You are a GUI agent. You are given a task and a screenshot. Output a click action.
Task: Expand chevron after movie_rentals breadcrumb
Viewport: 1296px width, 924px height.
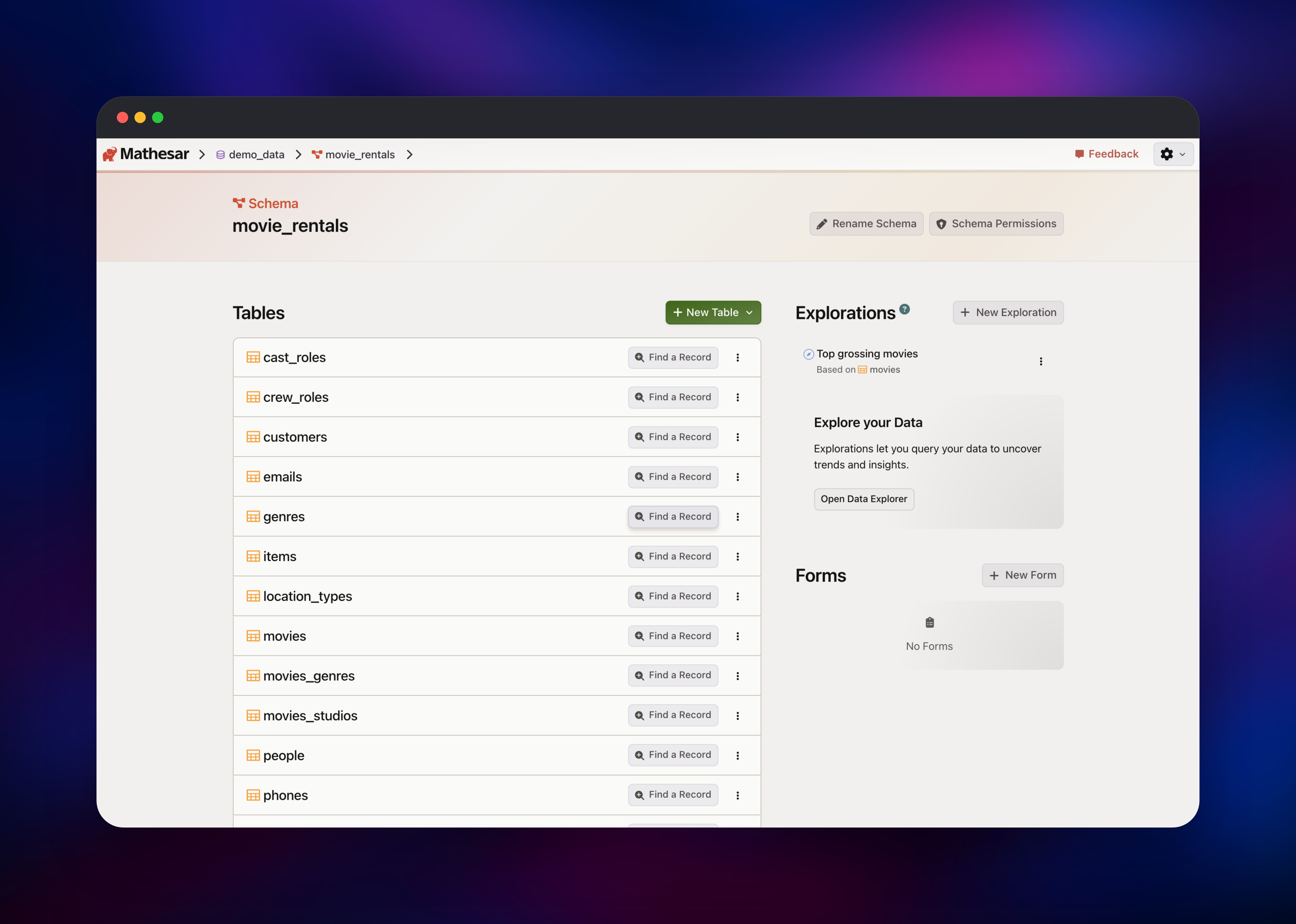coord(410,155)
